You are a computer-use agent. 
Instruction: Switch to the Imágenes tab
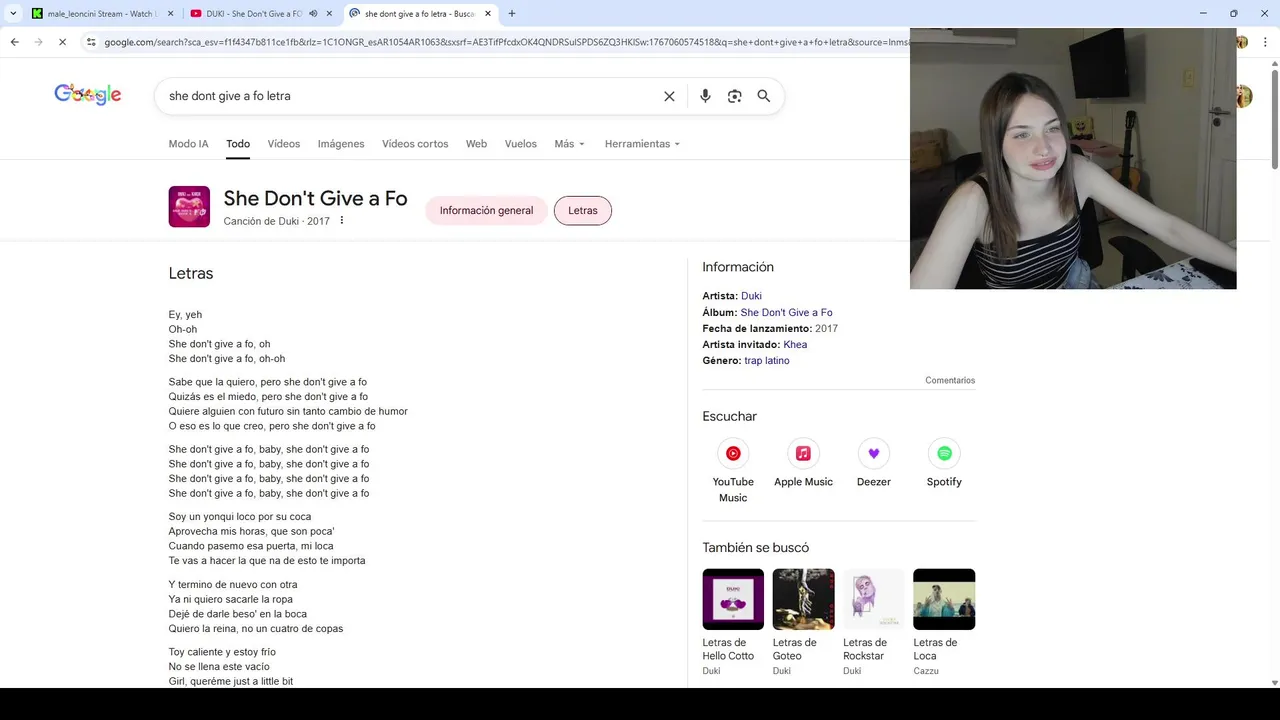[341, 144]
